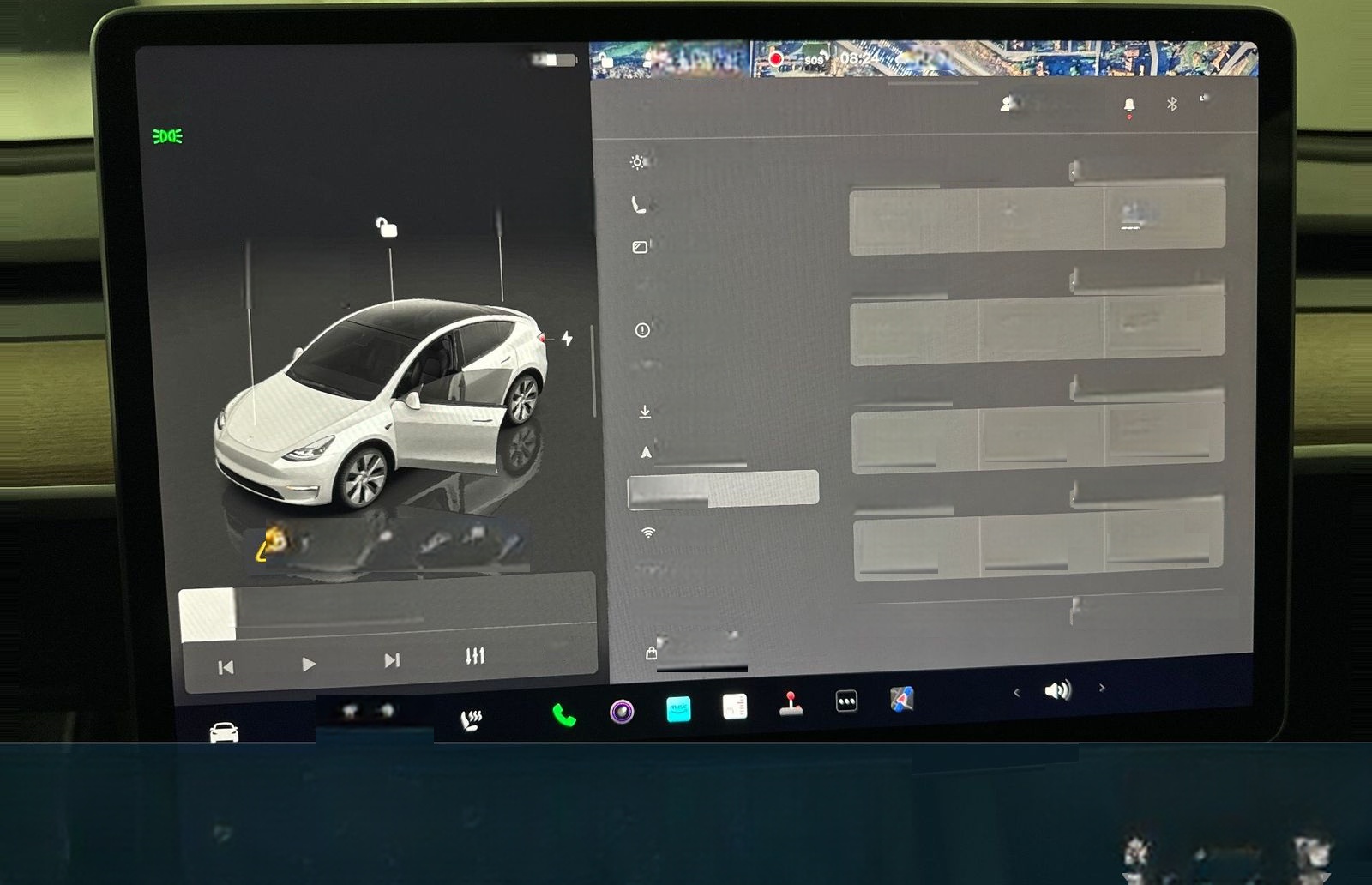Tap the lock icon in the top status bar

(606, 60)
